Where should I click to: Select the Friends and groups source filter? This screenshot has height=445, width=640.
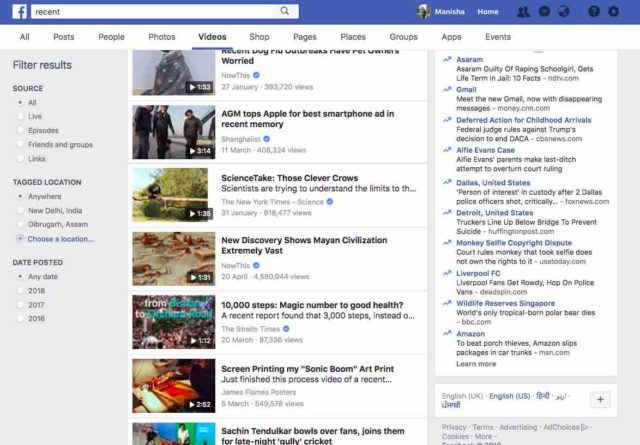pyautogui.click(x=60, y=144)
